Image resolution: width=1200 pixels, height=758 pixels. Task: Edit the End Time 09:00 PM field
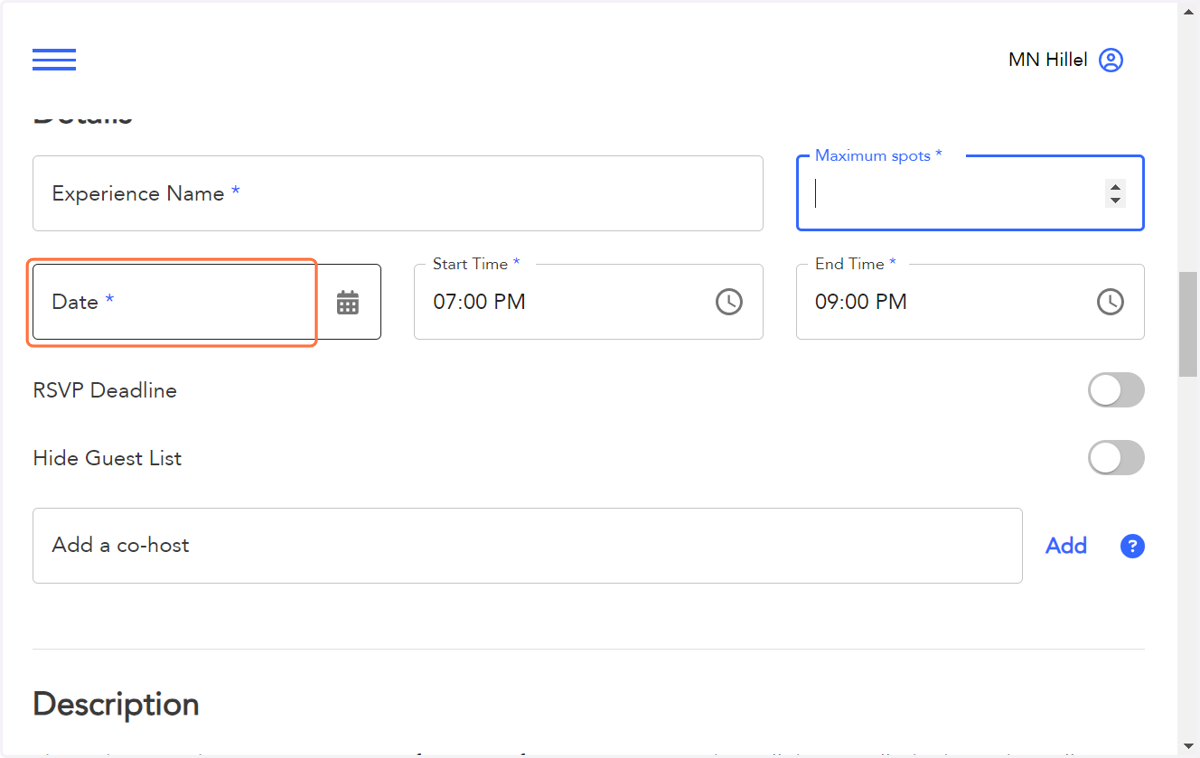[970, 302]
